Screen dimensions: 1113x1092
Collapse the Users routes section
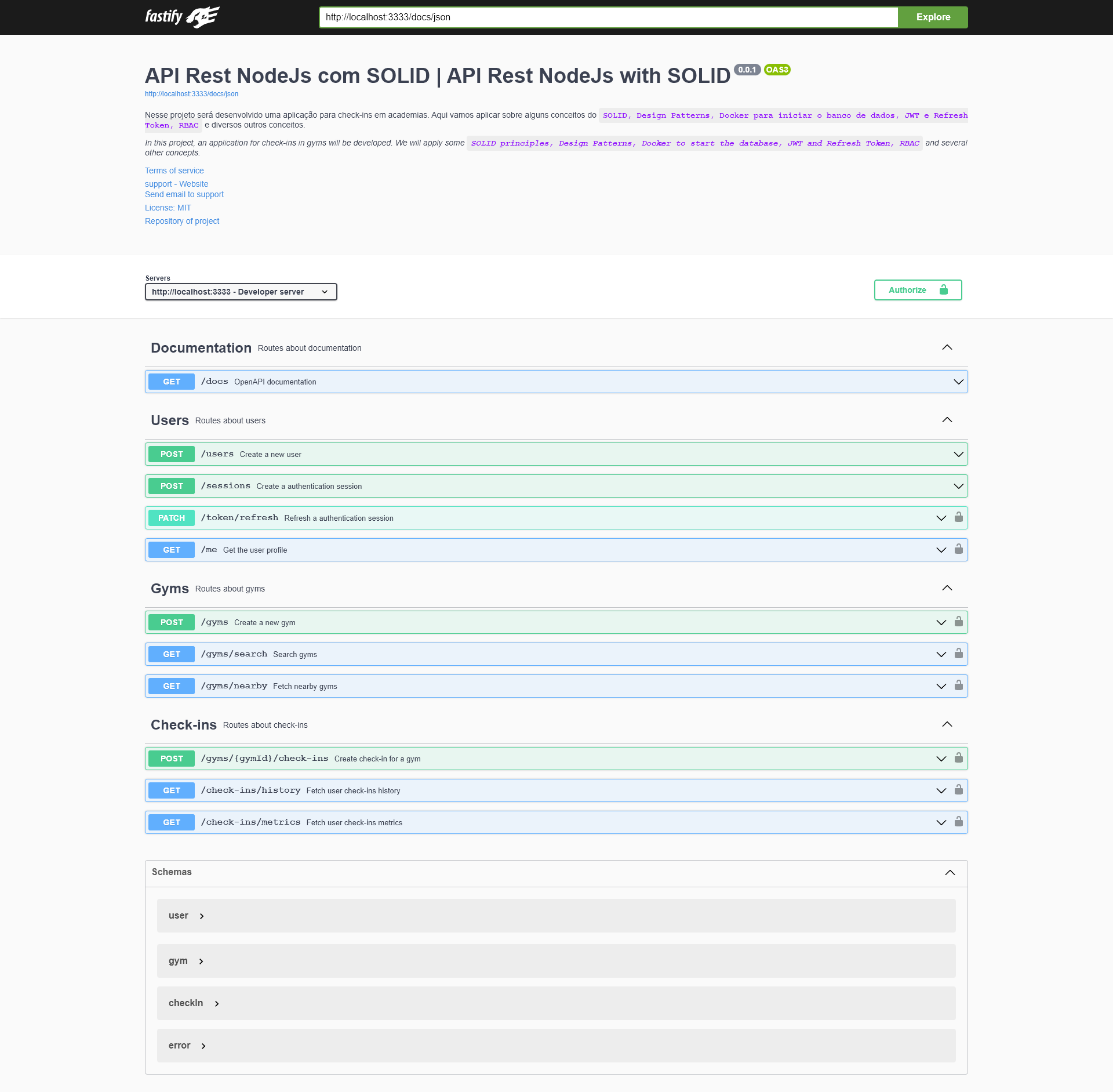pyautogui.click(x=947, y=420)
